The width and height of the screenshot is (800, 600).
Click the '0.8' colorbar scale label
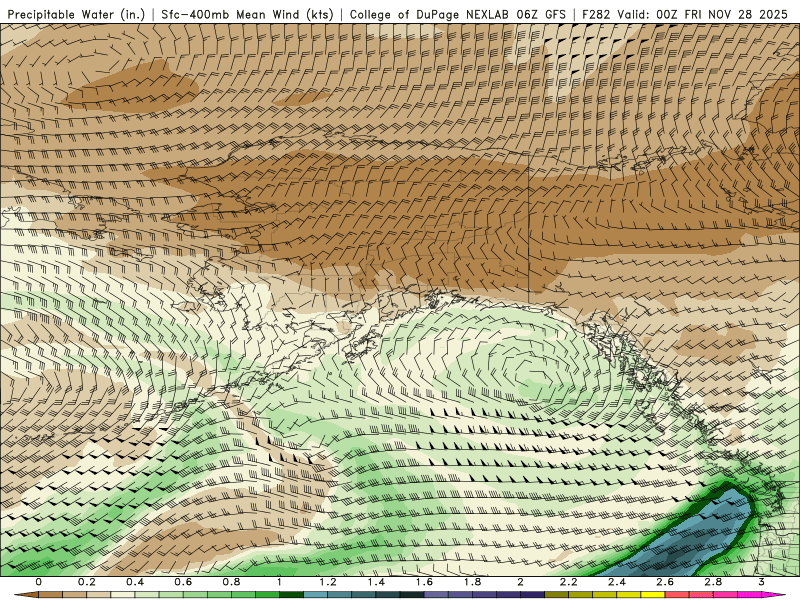pyautogui.click(x=232, y=582)
